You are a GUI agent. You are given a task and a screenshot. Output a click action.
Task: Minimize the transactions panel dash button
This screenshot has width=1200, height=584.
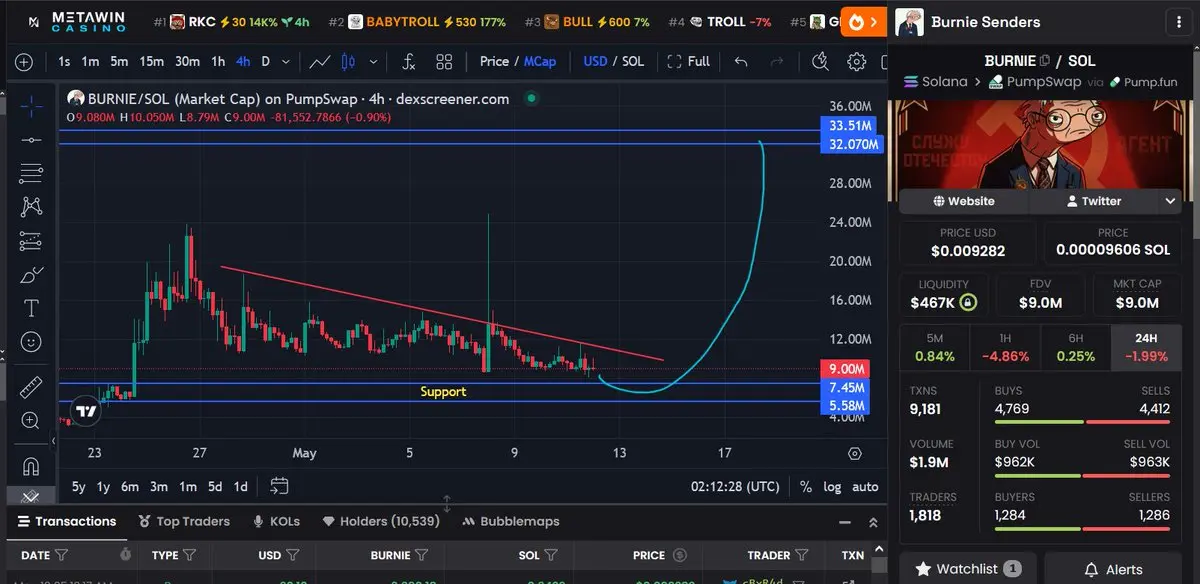click(846, 522)
